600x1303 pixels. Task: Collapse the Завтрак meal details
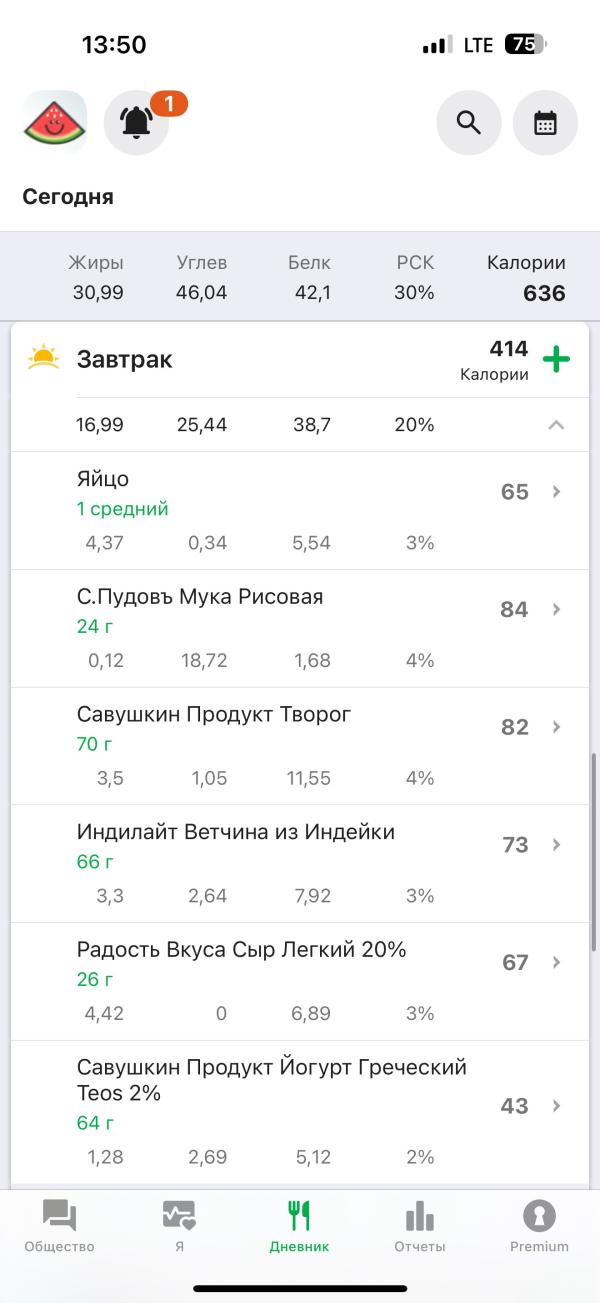pos(556,425)
